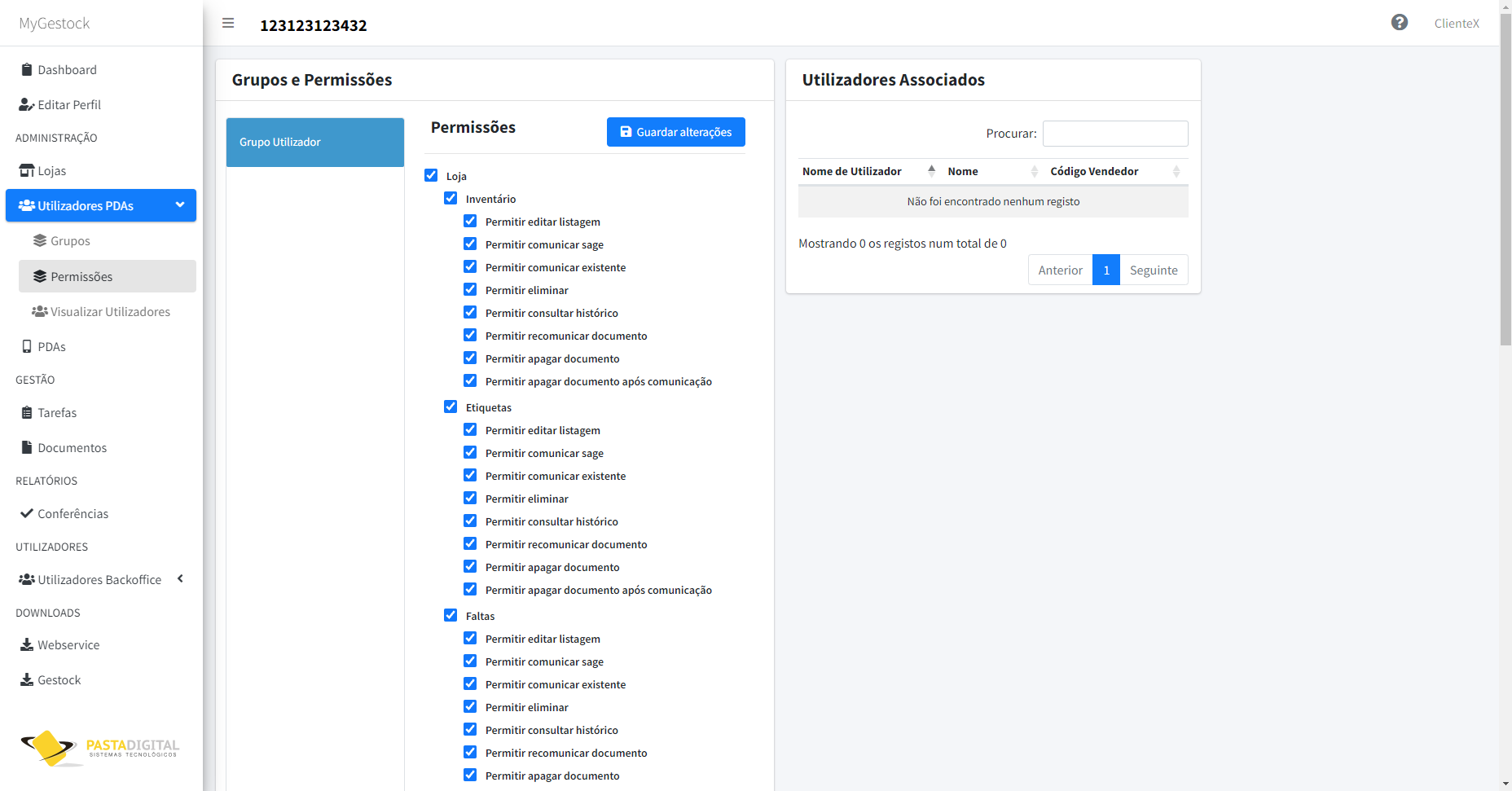This screenshot has width=1512, height=791.
Task: Focus the Procurar search field
Action: 1115,134
